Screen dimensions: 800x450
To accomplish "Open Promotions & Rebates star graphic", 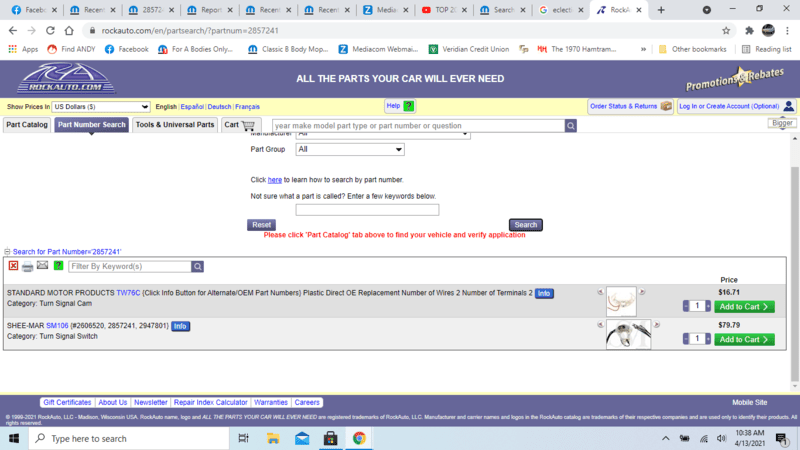I will (x=735, y=79).
